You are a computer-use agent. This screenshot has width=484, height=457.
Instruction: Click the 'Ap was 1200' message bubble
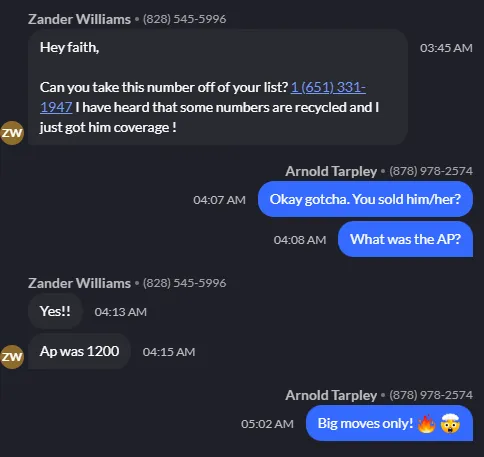pos(79,351)
